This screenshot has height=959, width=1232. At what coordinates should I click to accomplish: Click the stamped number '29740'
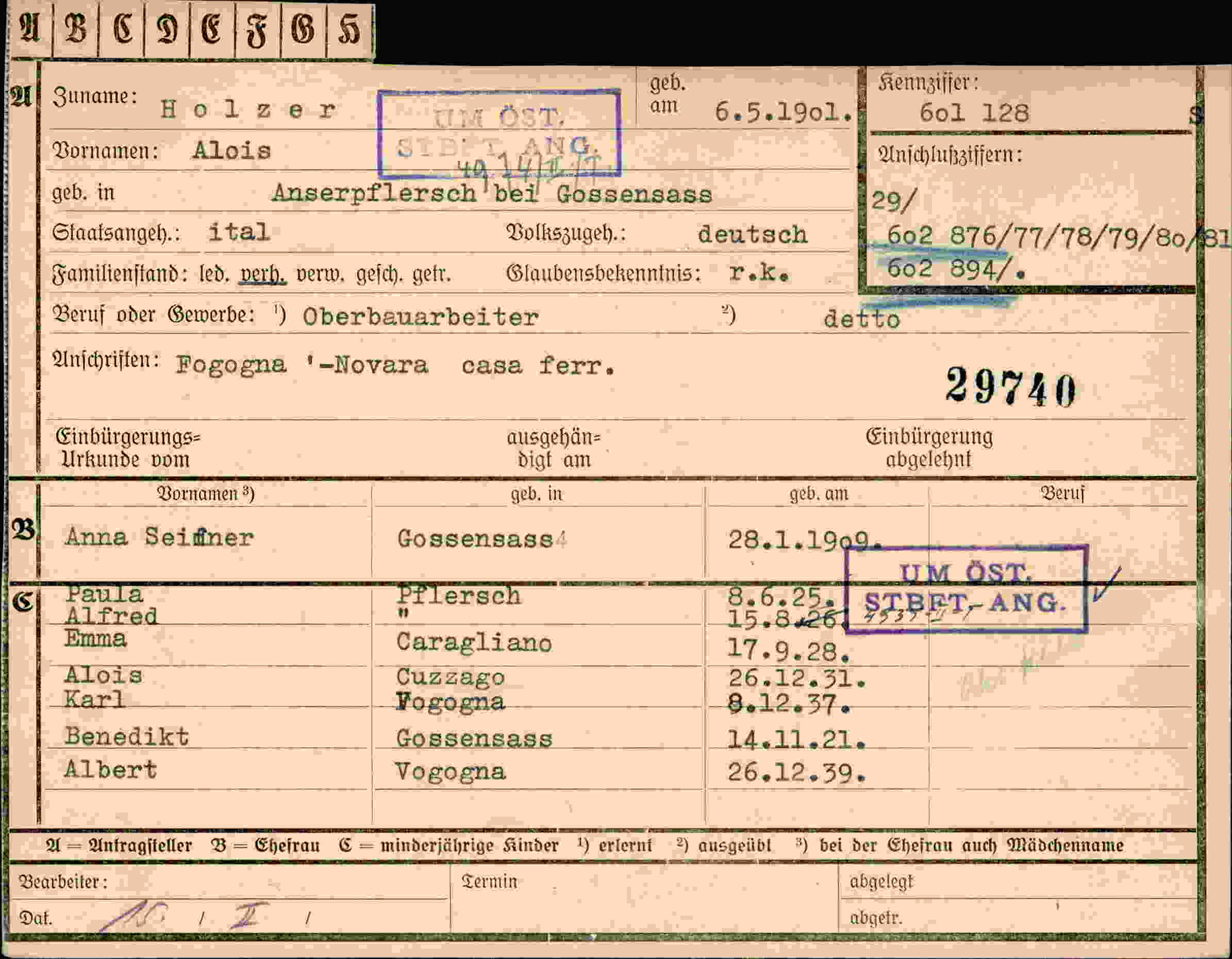[x=1011, y=387]
